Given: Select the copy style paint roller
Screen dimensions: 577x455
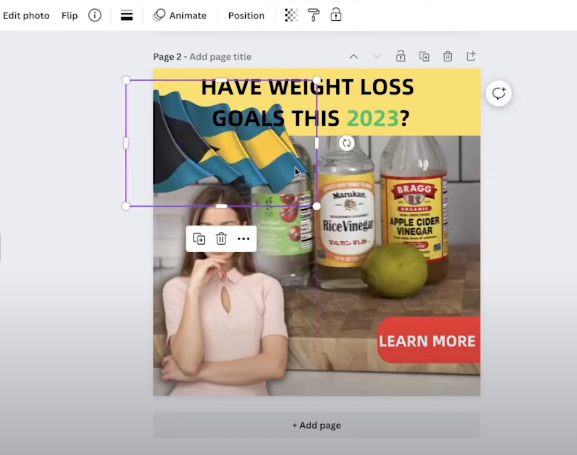Looking at the screenshot, I should 314,15.
